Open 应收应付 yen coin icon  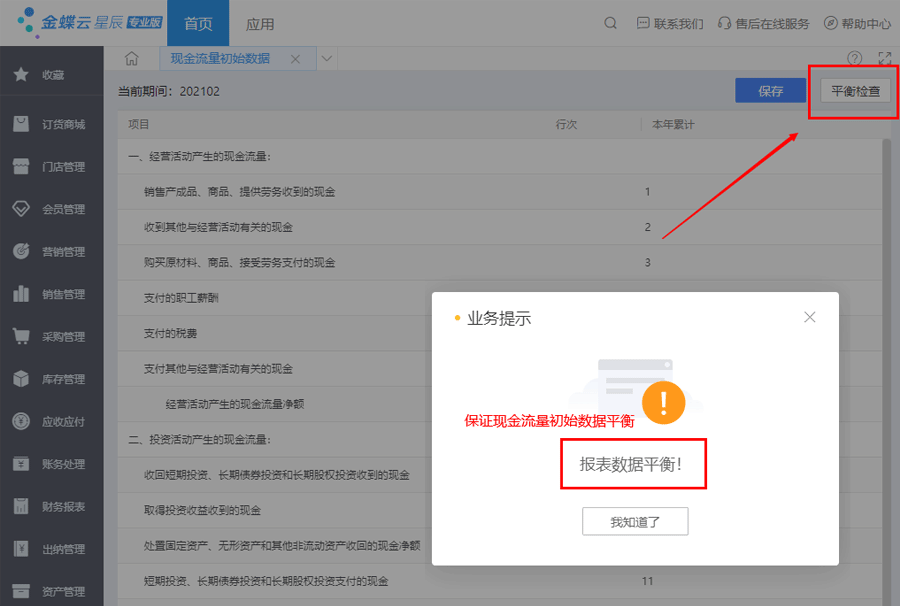pyautogui.click(x=21, y=421)
